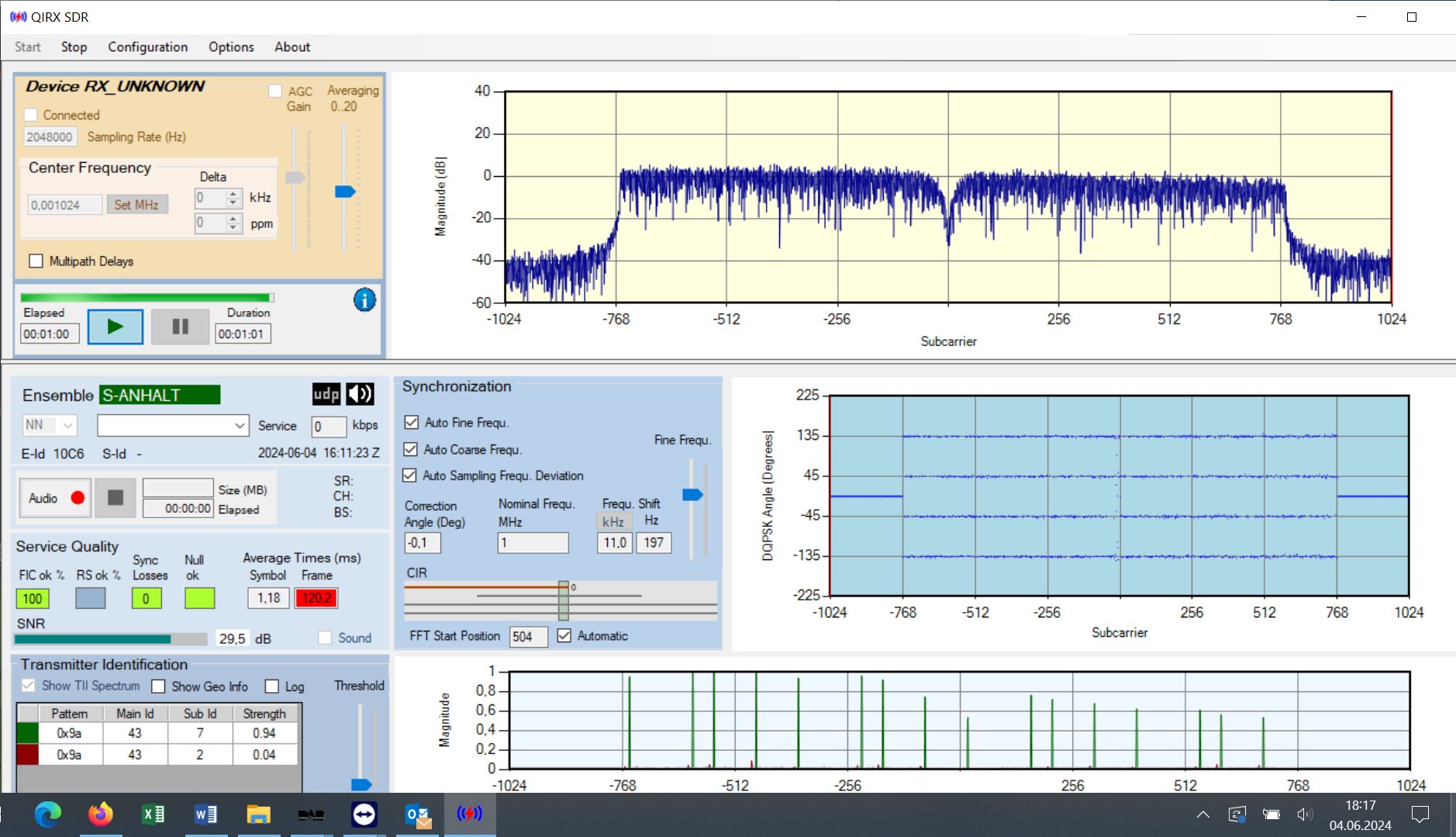This screenshot has width=1456, height=837.
Task: Adjust the Fine Frequ. slider handle
Action: point(692,495)
